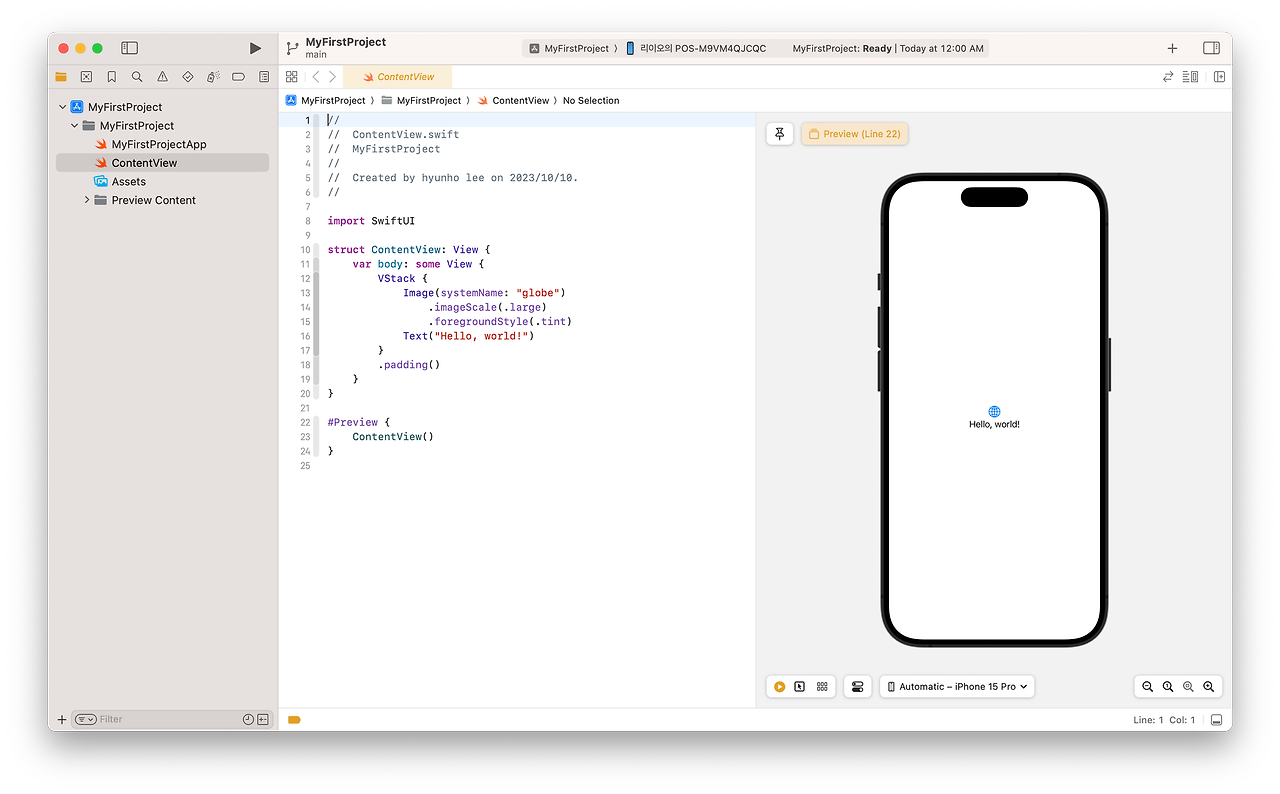Open the Test navigator diamond icon
1280x794 pixels.
pyautogui.click(x=188, y=76)
